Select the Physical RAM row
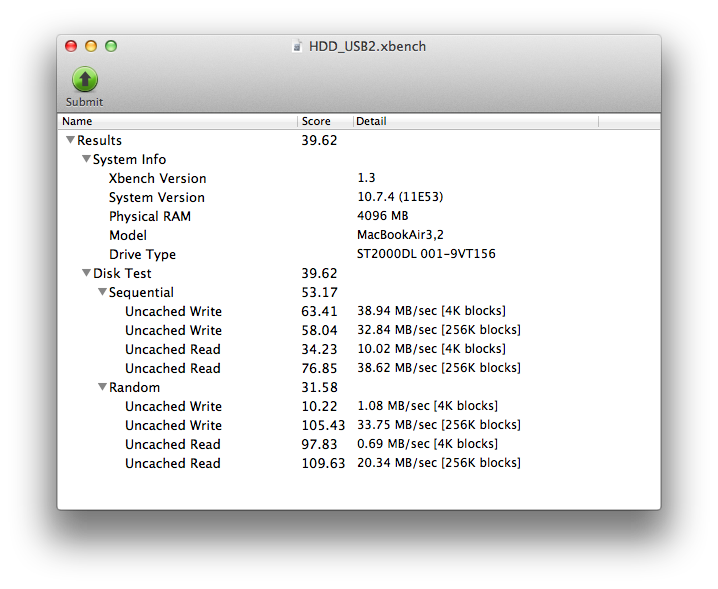This screenshot has width=718, height=589. pos(359,216)
